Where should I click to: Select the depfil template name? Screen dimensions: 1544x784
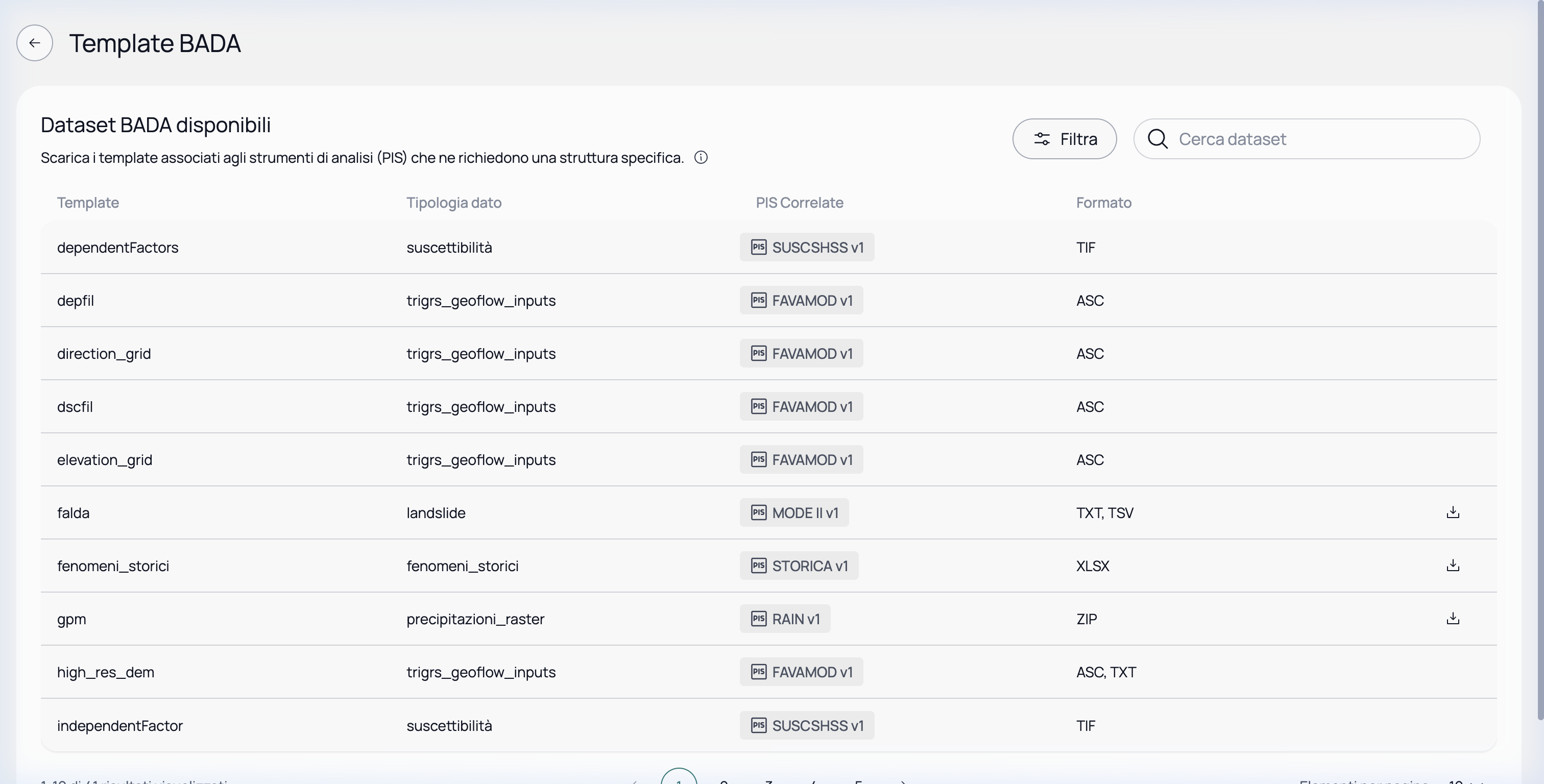click(x=76, y=300)
